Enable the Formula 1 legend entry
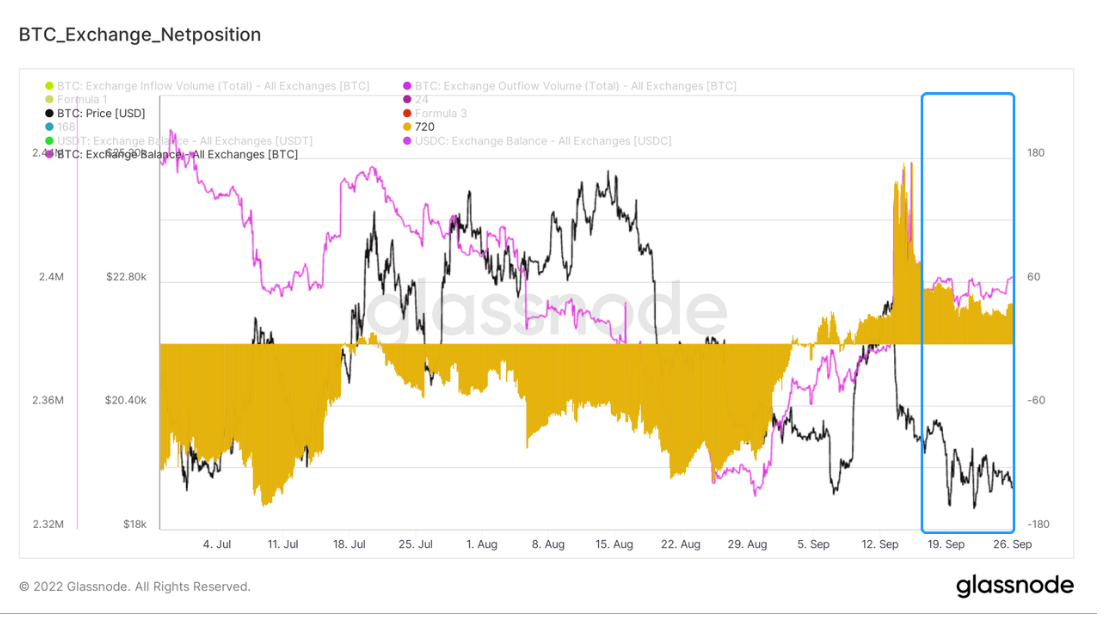 click(x=82, y=100)
